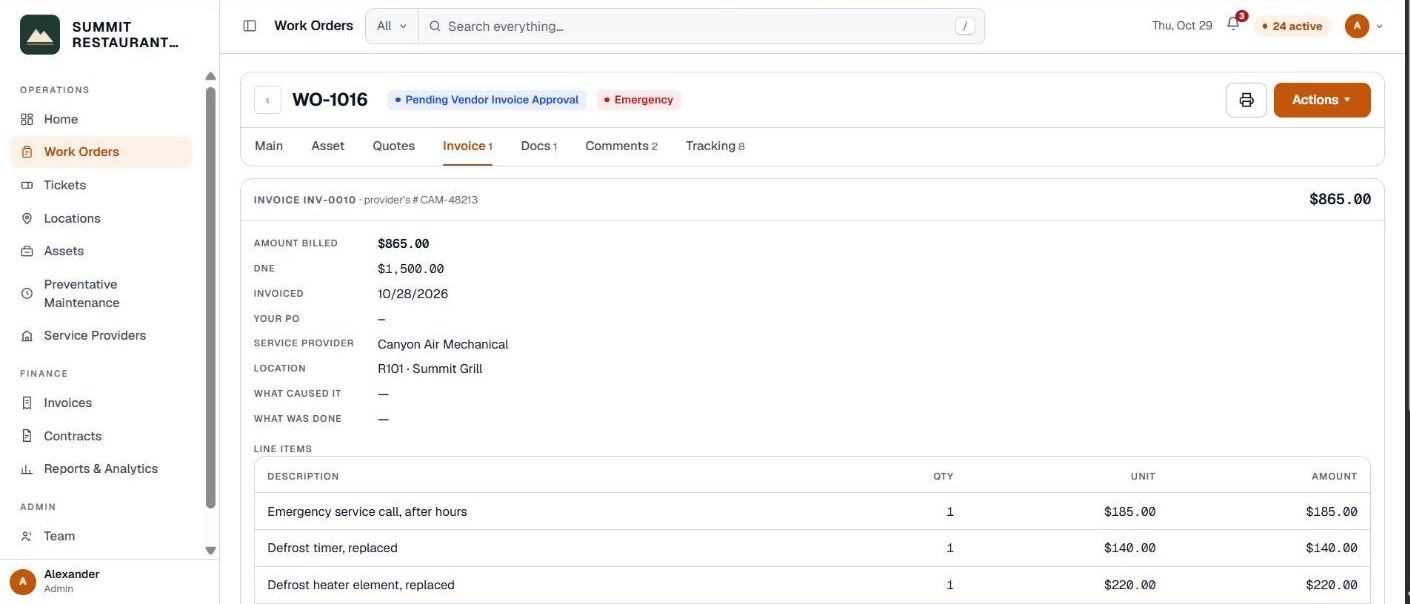Expand the Actions dropdown button
This screenshot has width=1410, height=604.
coord(1322,100)
